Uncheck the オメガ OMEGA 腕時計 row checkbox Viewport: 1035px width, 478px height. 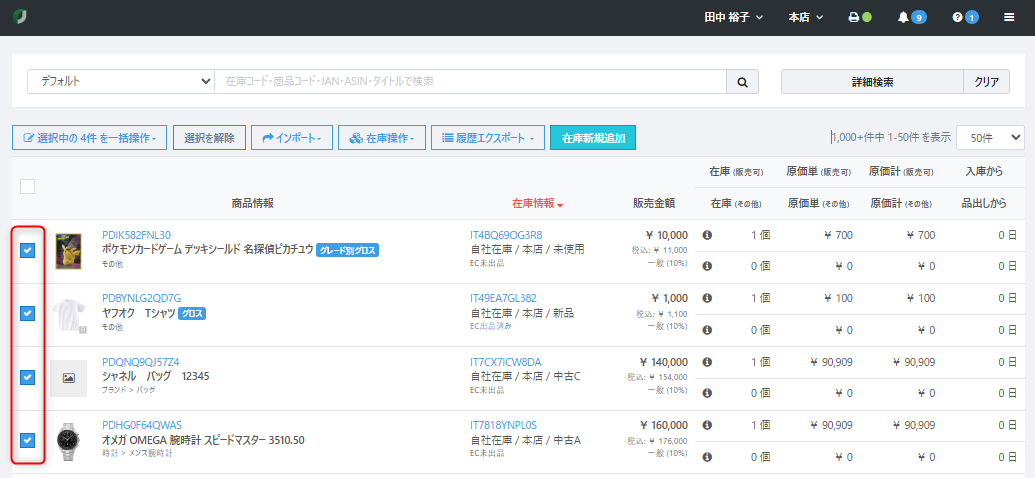tap(27, 440)
